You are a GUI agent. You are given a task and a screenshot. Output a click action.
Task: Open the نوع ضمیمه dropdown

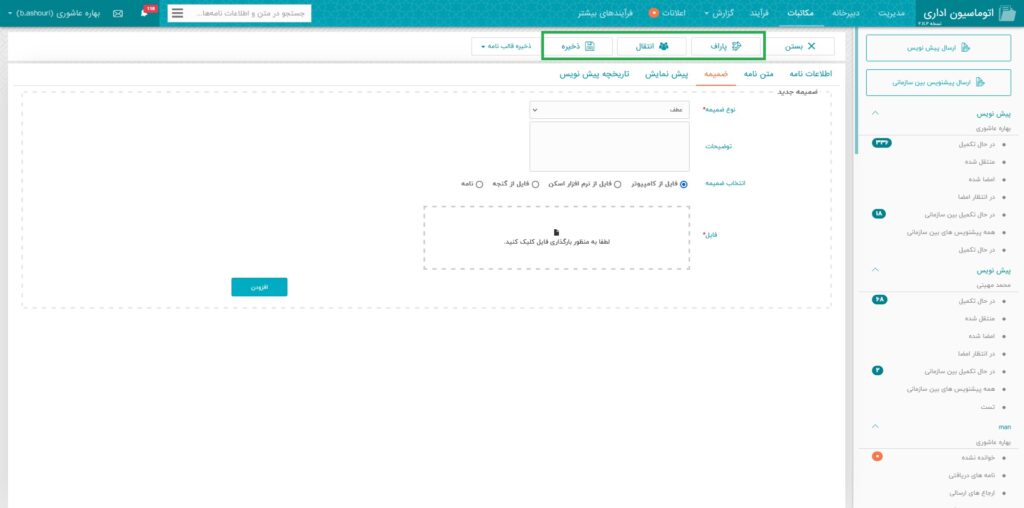pos(609,110)
